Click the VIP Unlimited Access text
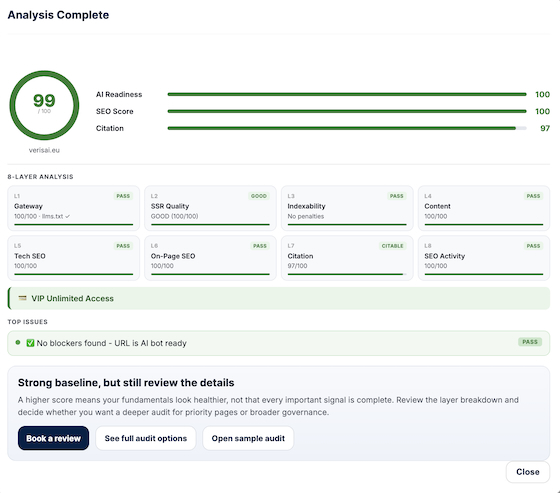 click(72, 298)
